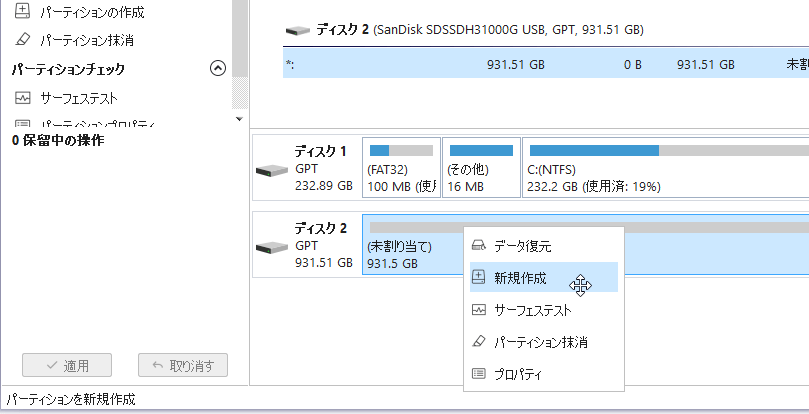
Task: Click the ディスク 2 drive icon in disk map
Action: 271,246
